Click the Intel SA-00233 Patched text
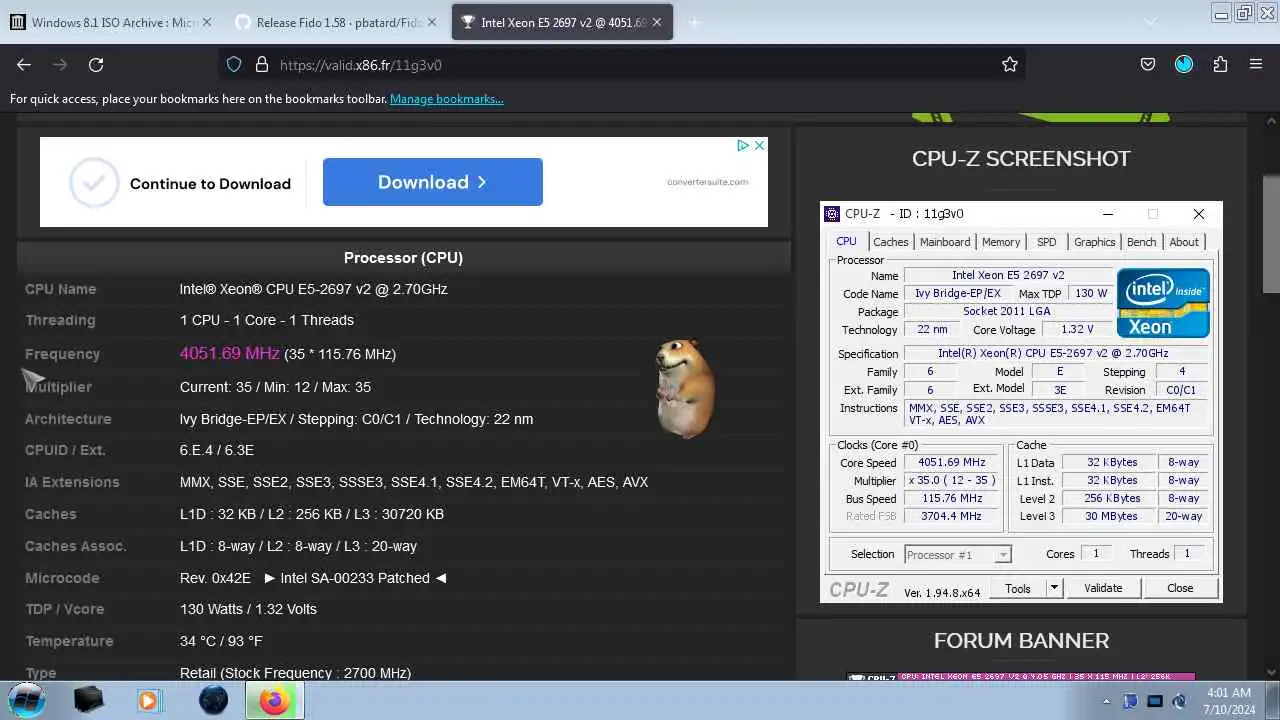The height and width of the screenshot is (720, 1280). 355,578
